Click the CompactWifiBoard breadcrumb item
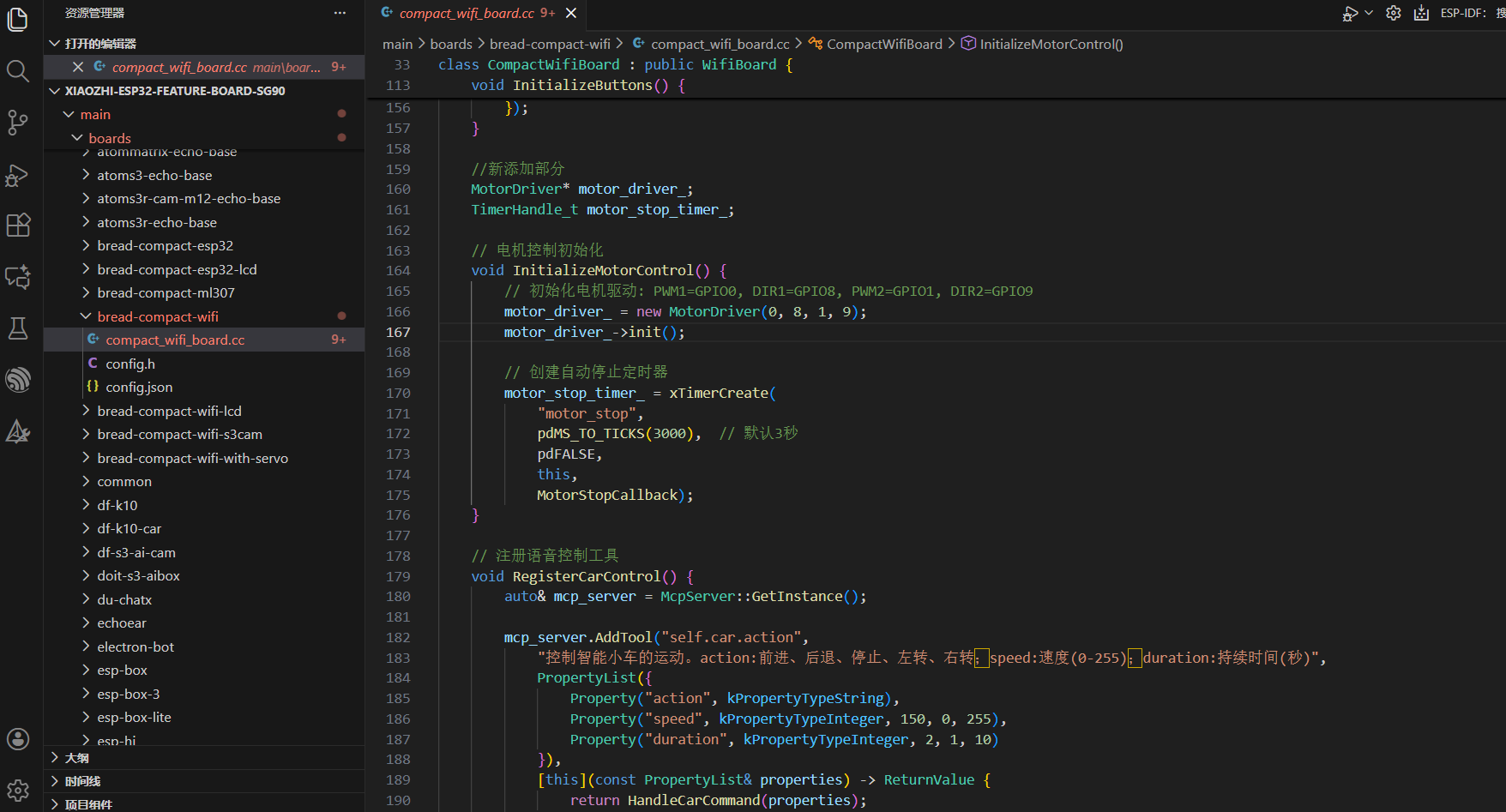This screenshot has width=1506, height=812. tap(883, 44)
